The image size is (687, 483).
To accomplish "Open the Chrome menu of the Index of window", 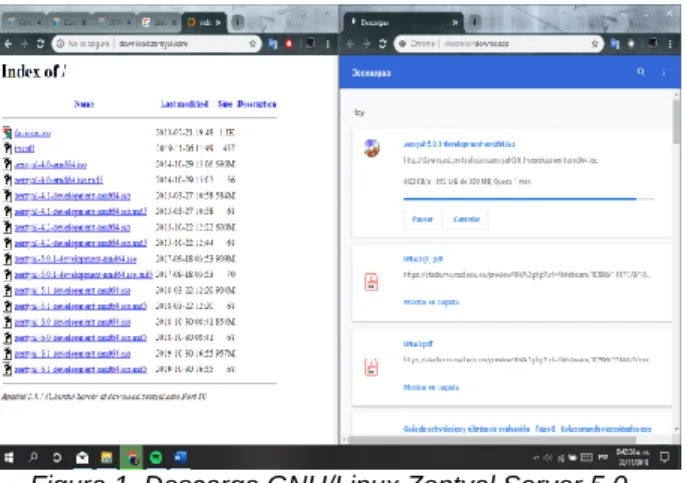I will (328, 43).
